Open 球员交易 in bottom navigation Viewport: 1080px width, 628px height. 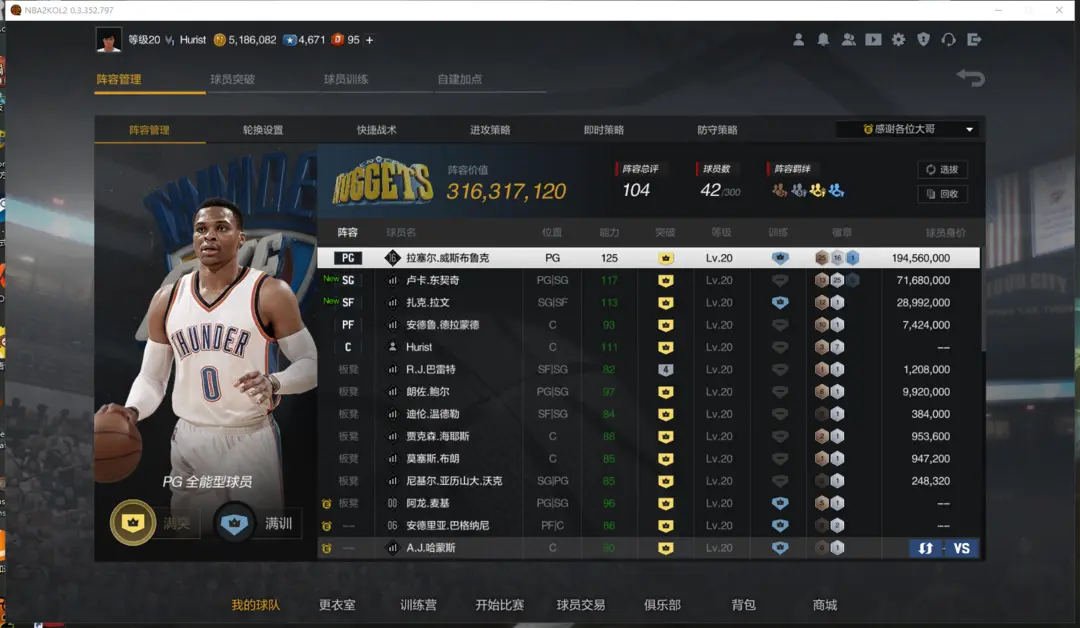point(581,605)
